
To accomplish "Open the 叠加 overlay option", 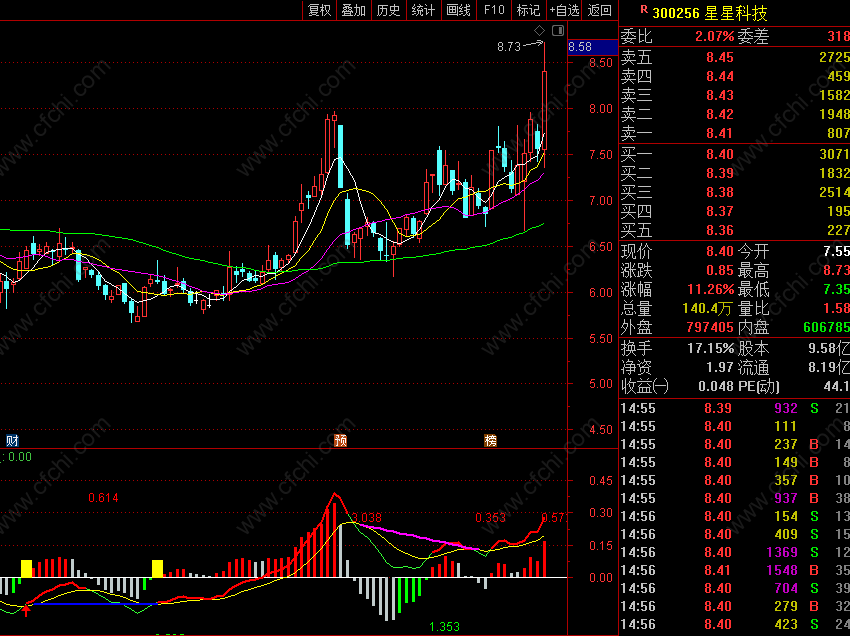I will (x=353, y=10).
